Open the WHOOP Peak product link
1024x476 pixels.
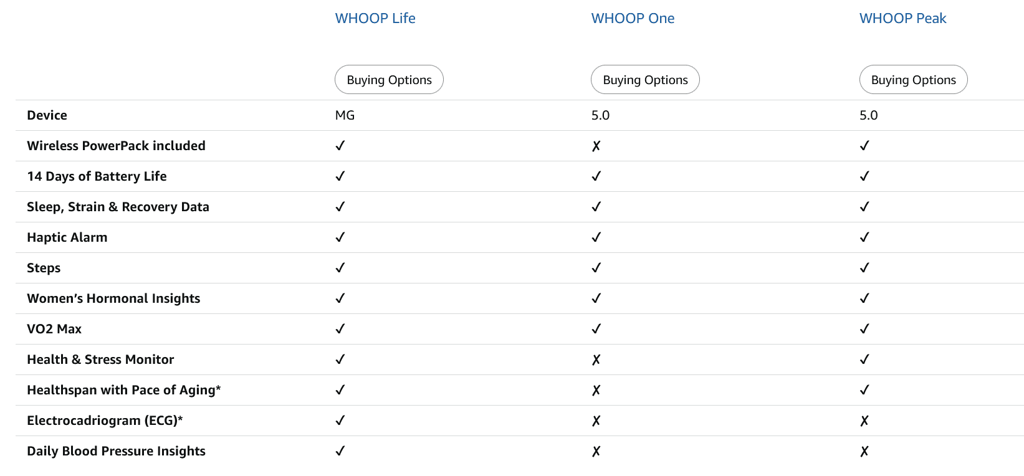pyautogui.click(x=902, y=18)
